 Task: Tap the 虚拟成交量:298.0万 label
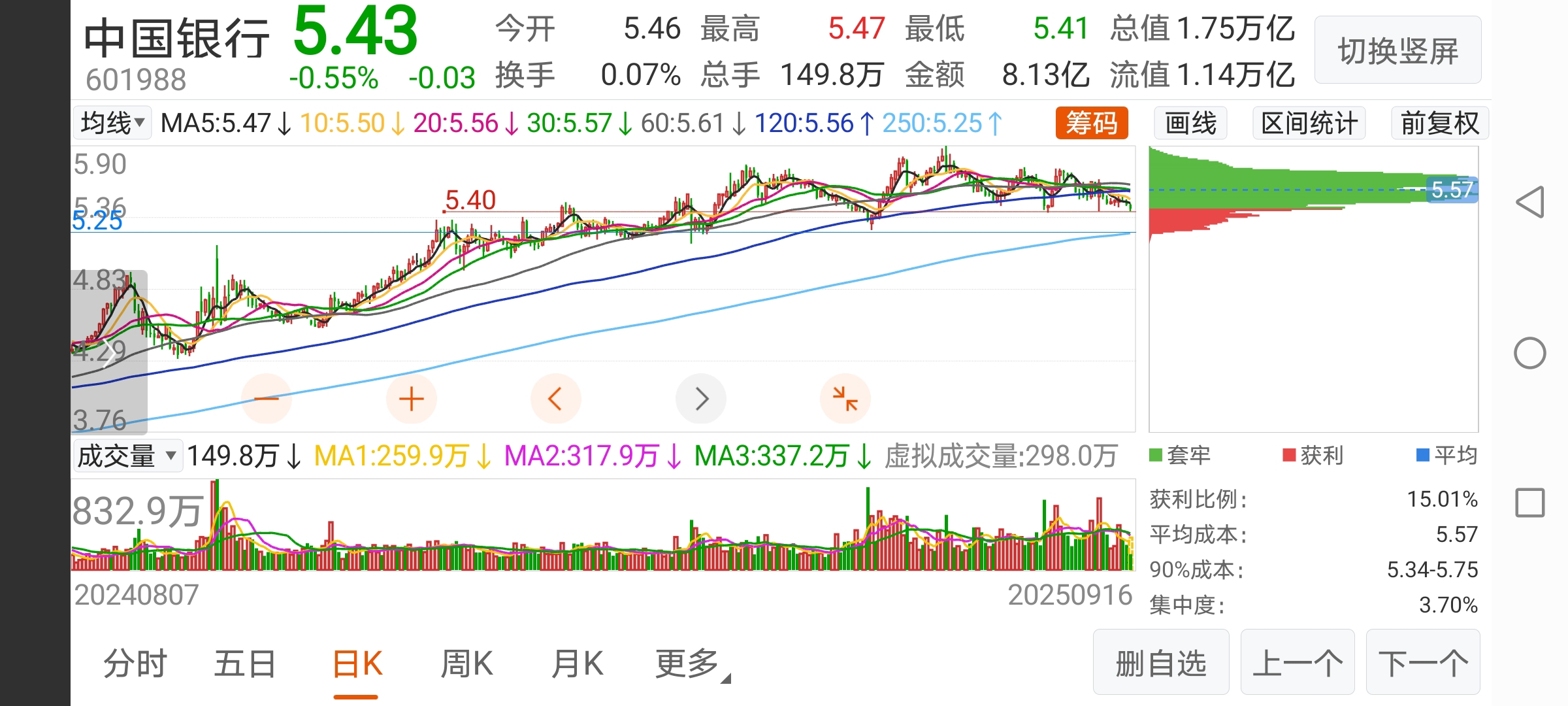(1001, 456)
